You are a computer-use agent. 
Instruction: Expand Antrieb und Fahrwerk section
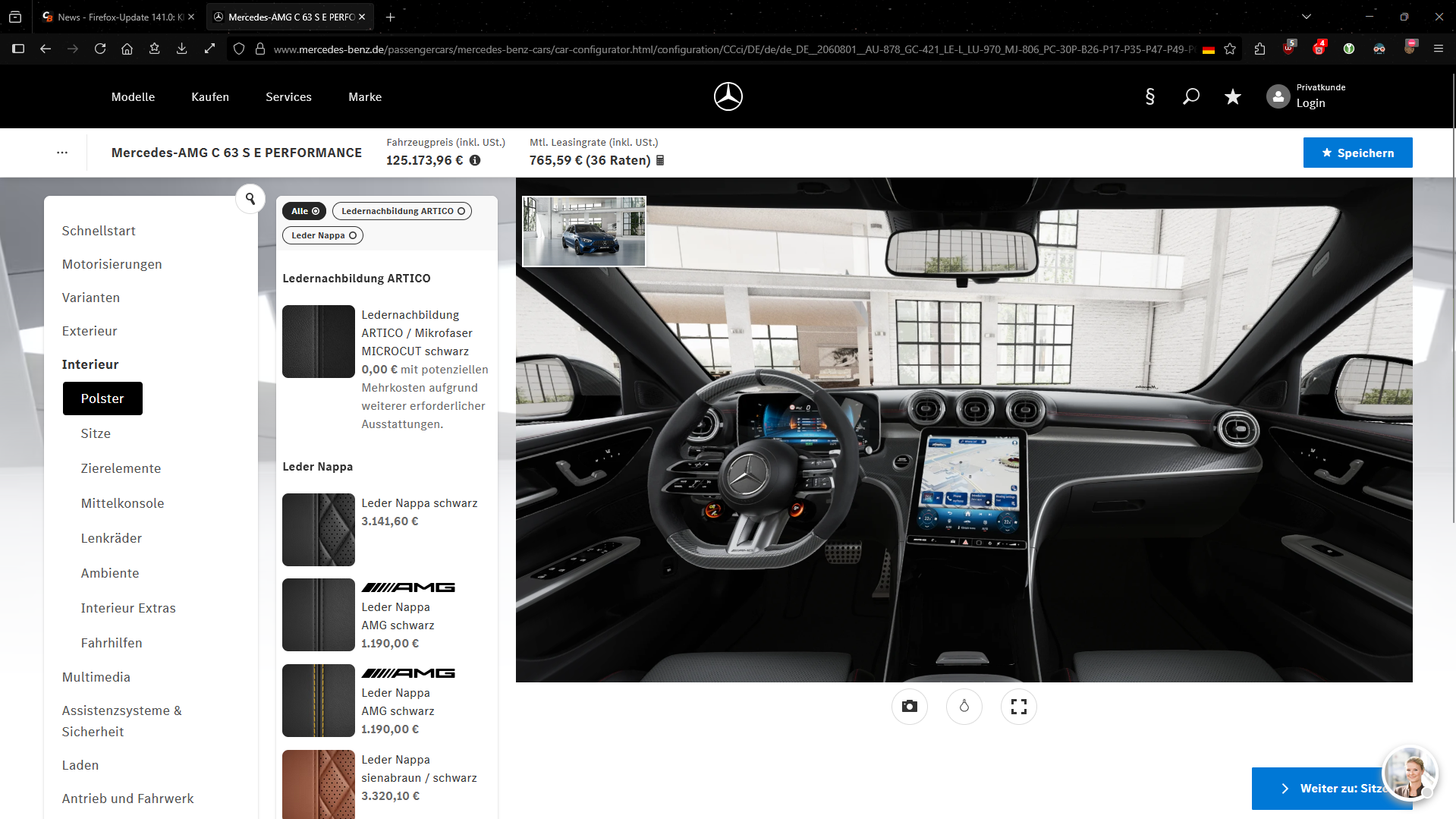[127, 799]
